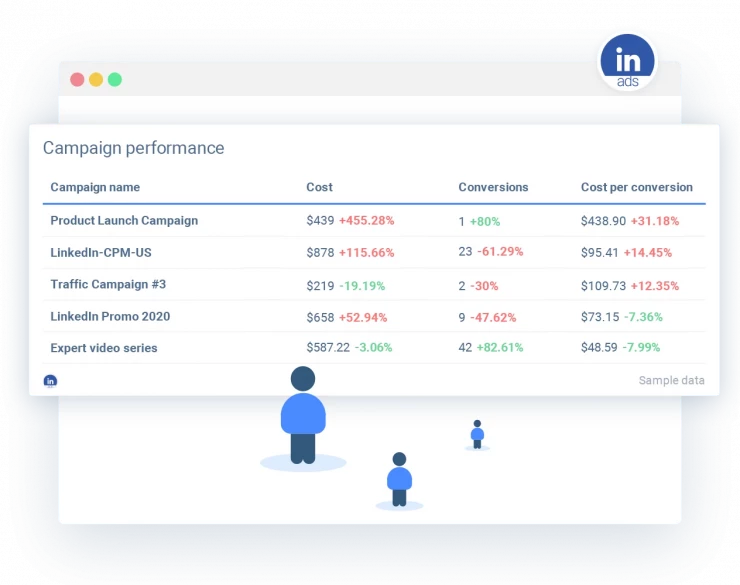Click the $658 cost value
Image resolution: width=740 pixels, height=585 pixels.
pyautogui.click(x=320, y=318)
